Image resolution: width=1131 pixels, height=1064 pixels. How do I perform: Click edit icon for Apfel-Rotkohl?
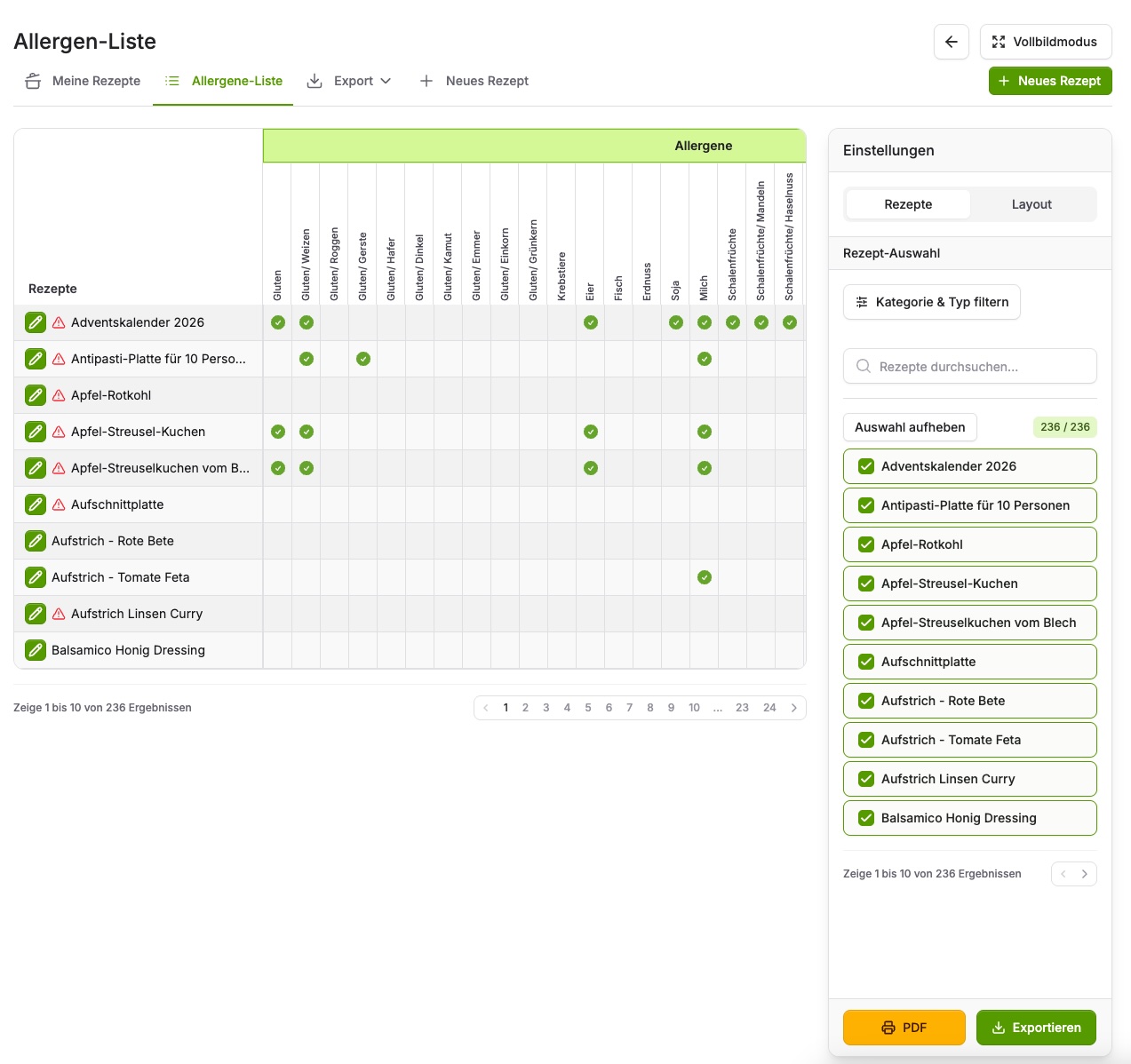pos(36,395)
